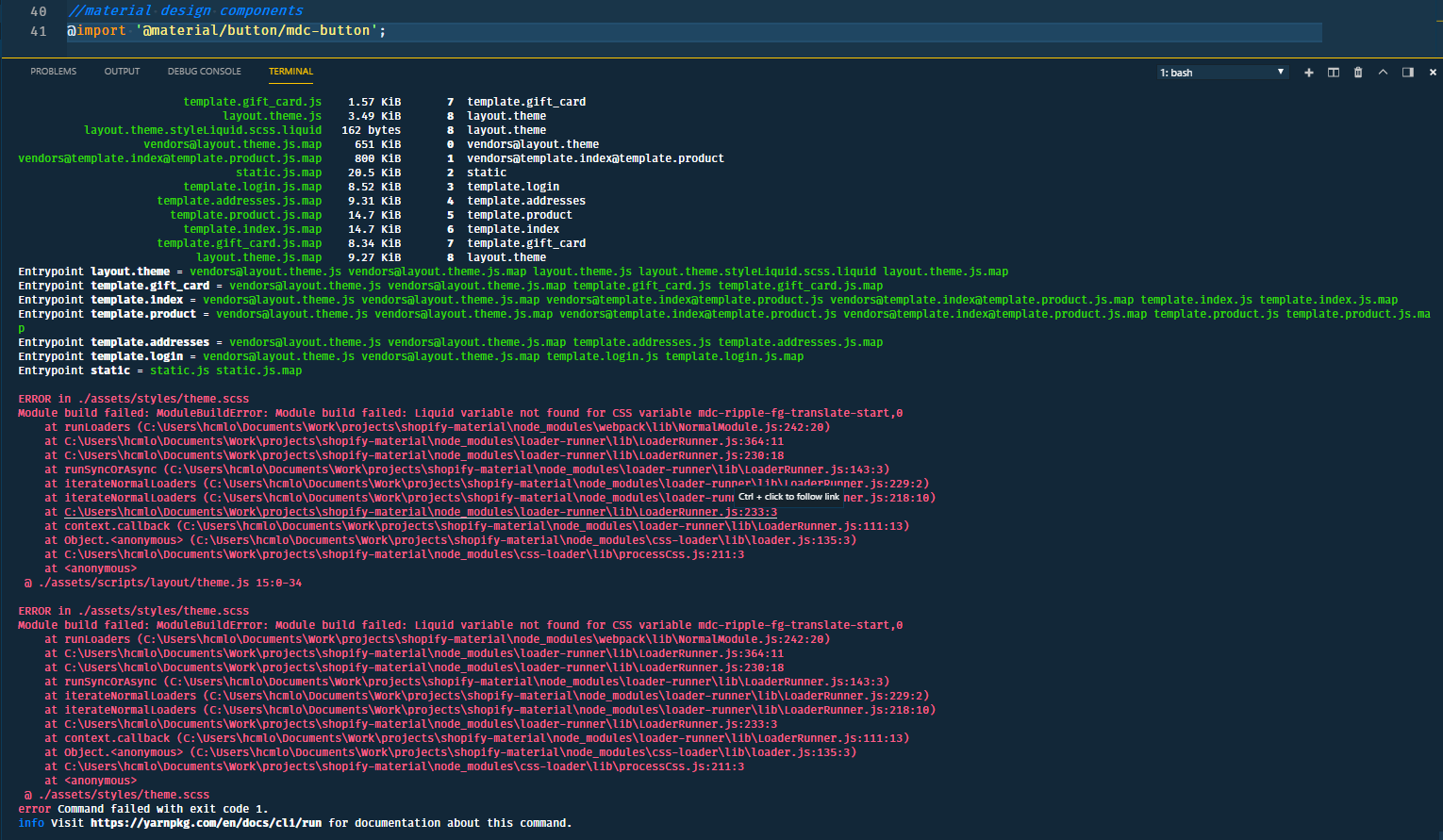The width and height of the screenshot is (1443, 840).
Task: Click the first 'NormalModule.js:242:20' stack frame
Action: [x=438, y=427]
